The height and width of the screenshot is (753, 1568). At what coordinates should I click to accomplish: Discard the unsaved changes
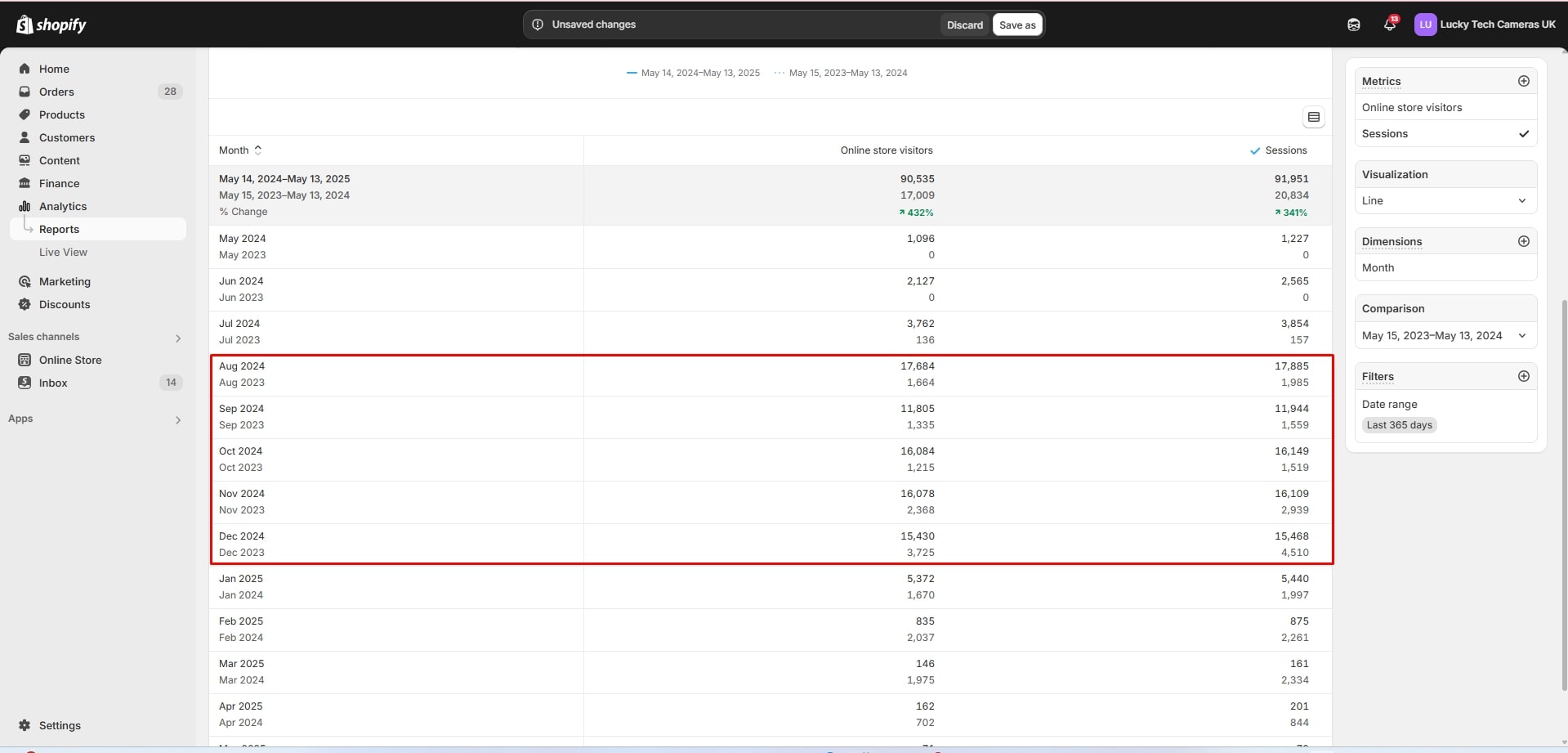(964, 25)
